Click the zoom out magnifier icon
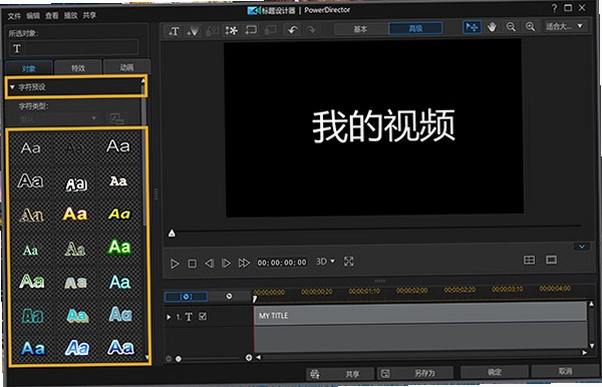The width and height of the screenshot is (602, 387). (x=511, y=27)
